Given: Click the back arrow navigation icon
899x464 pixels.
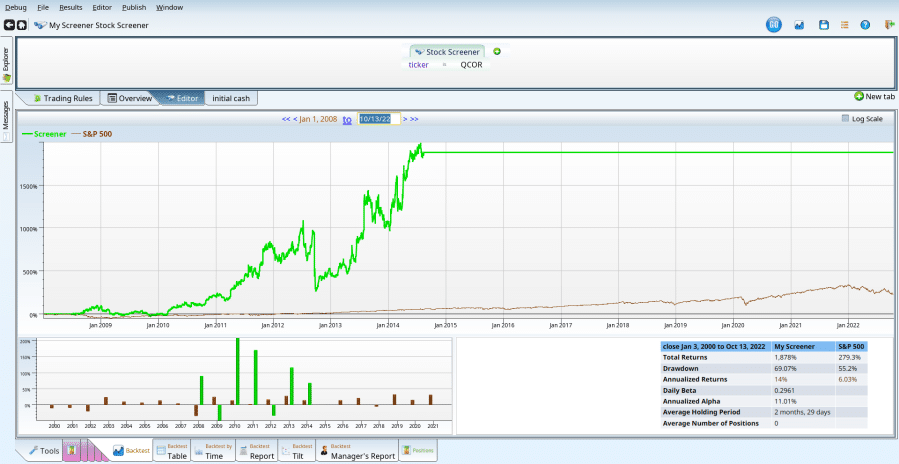Looking at the screenshot, I should click(x=9, y=25).
